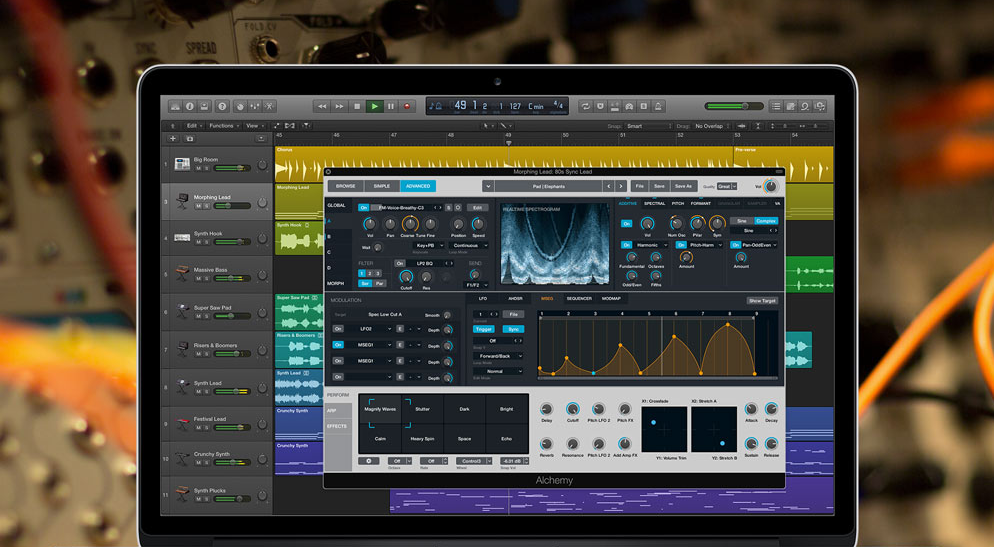The image size is (994, 547).
Task: Toggle the filter On button beside LP2 BQ
Action: coord(399,263)
